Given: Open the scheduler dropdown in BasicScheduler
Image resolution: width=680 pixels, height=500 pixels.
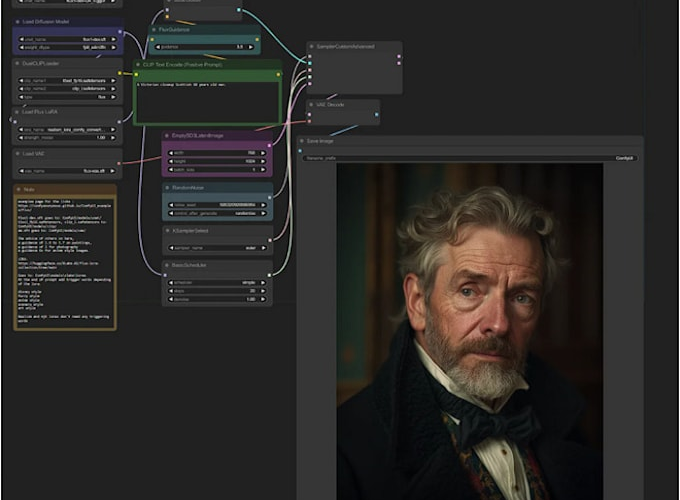Looking at the screenshot, I should pyautogui.click(x=217, y=283).
